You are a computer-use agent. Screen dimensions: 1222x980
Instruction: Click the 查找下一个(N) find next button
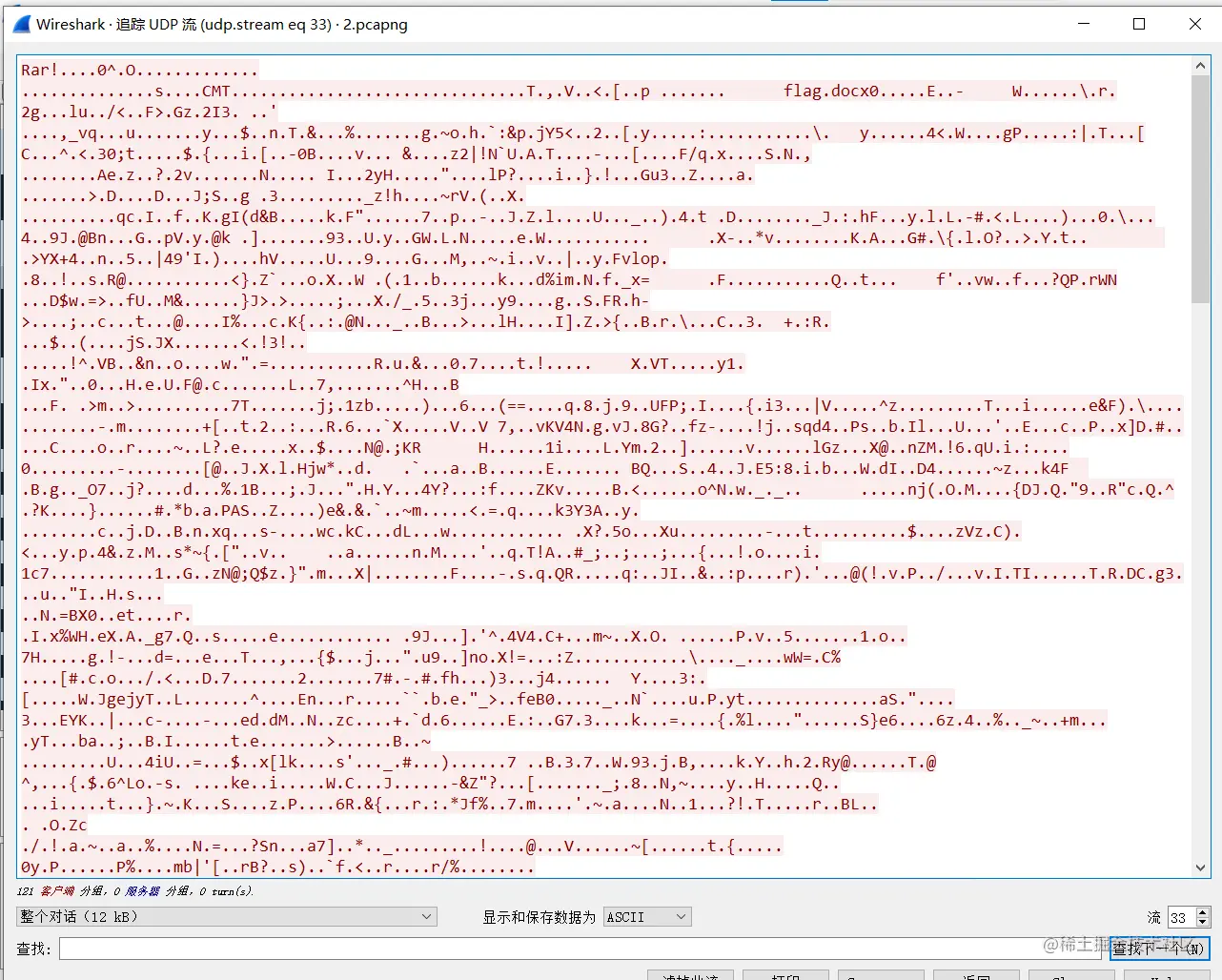(1160, 949)
